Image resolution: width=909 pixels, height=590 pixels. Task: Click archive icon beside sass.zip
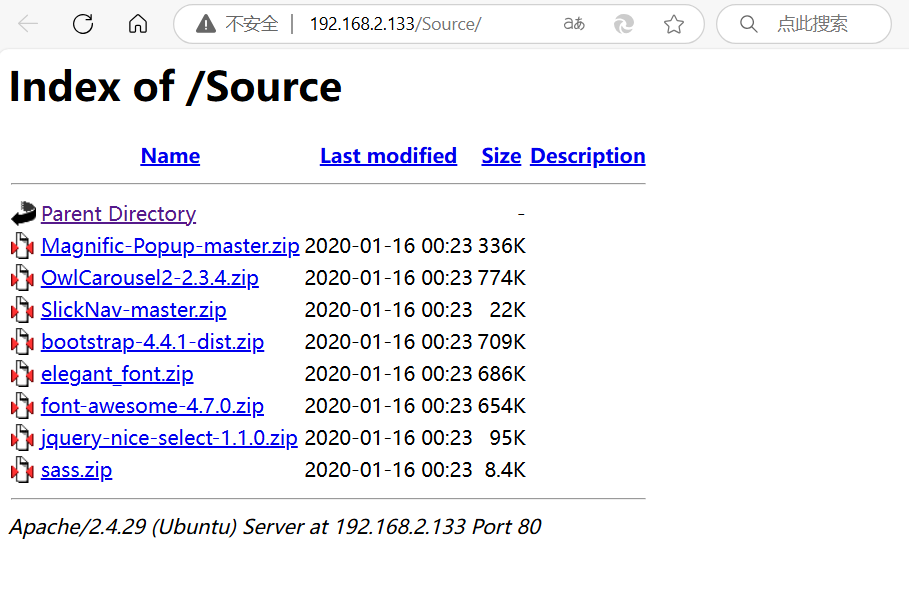pos(23,469)
